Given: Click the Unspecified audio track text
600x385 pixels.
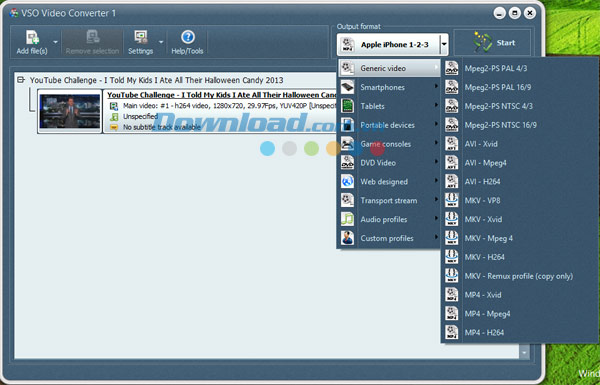Looking at the screenshot, I should tap(140, 116).
